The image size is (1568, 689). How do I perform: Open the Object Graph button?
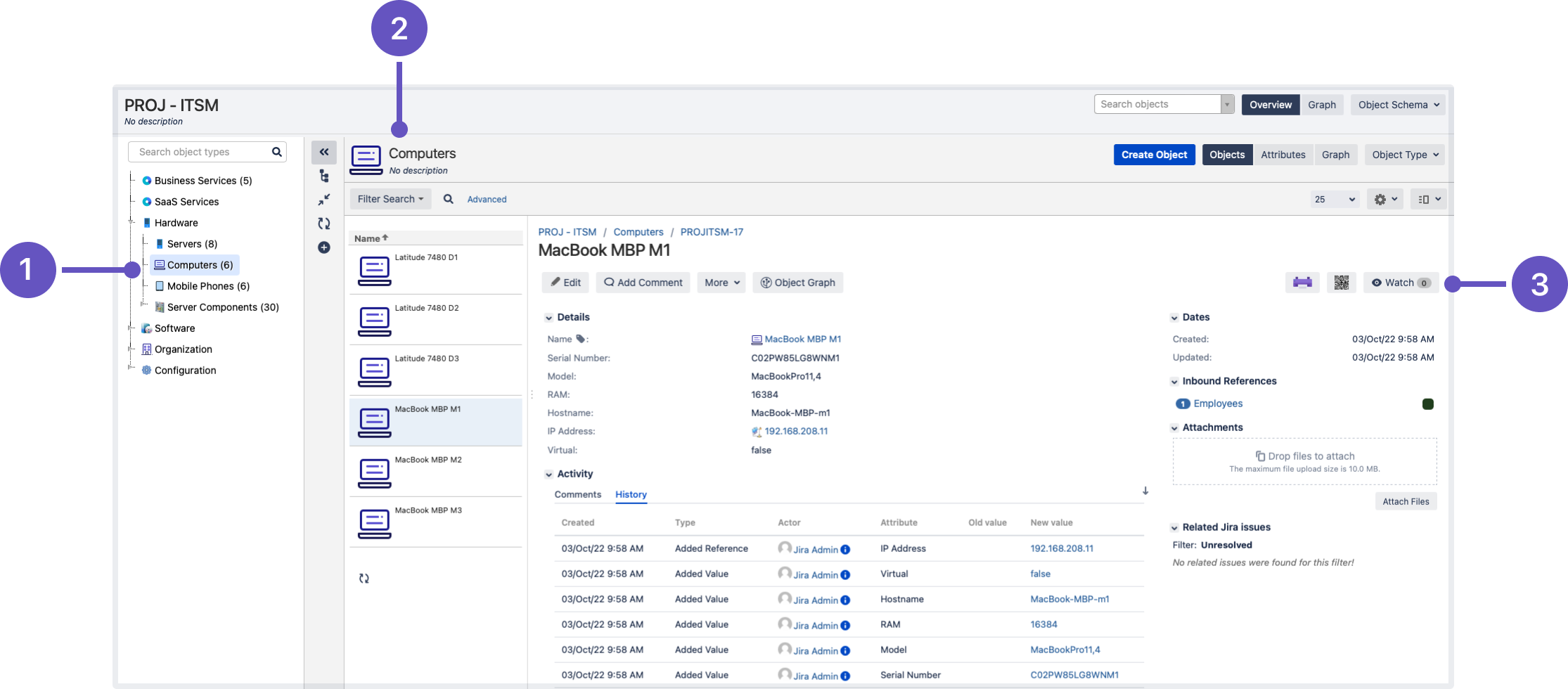click(798, 283)
